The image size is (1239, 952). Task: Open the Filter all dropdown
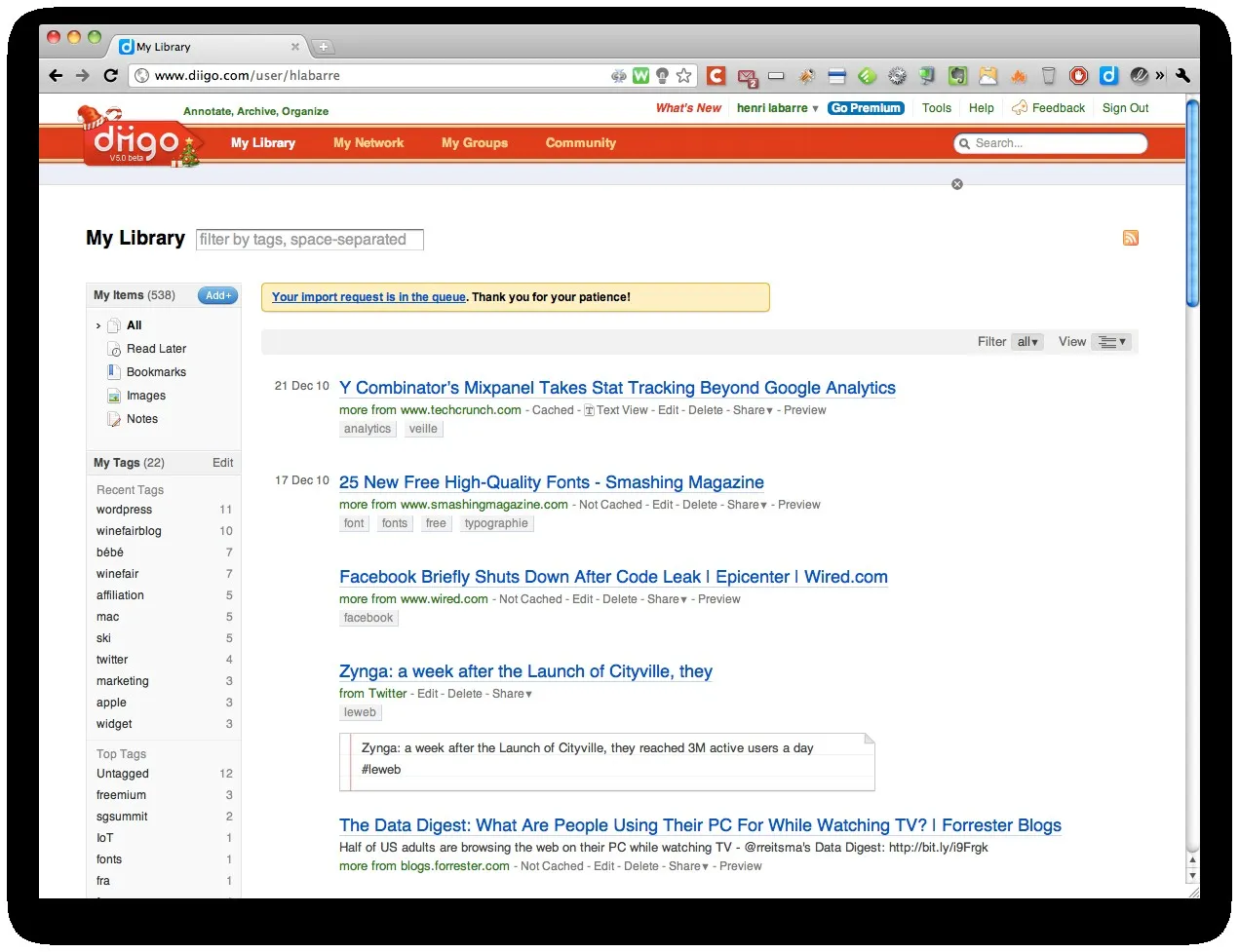point(1027,342)
